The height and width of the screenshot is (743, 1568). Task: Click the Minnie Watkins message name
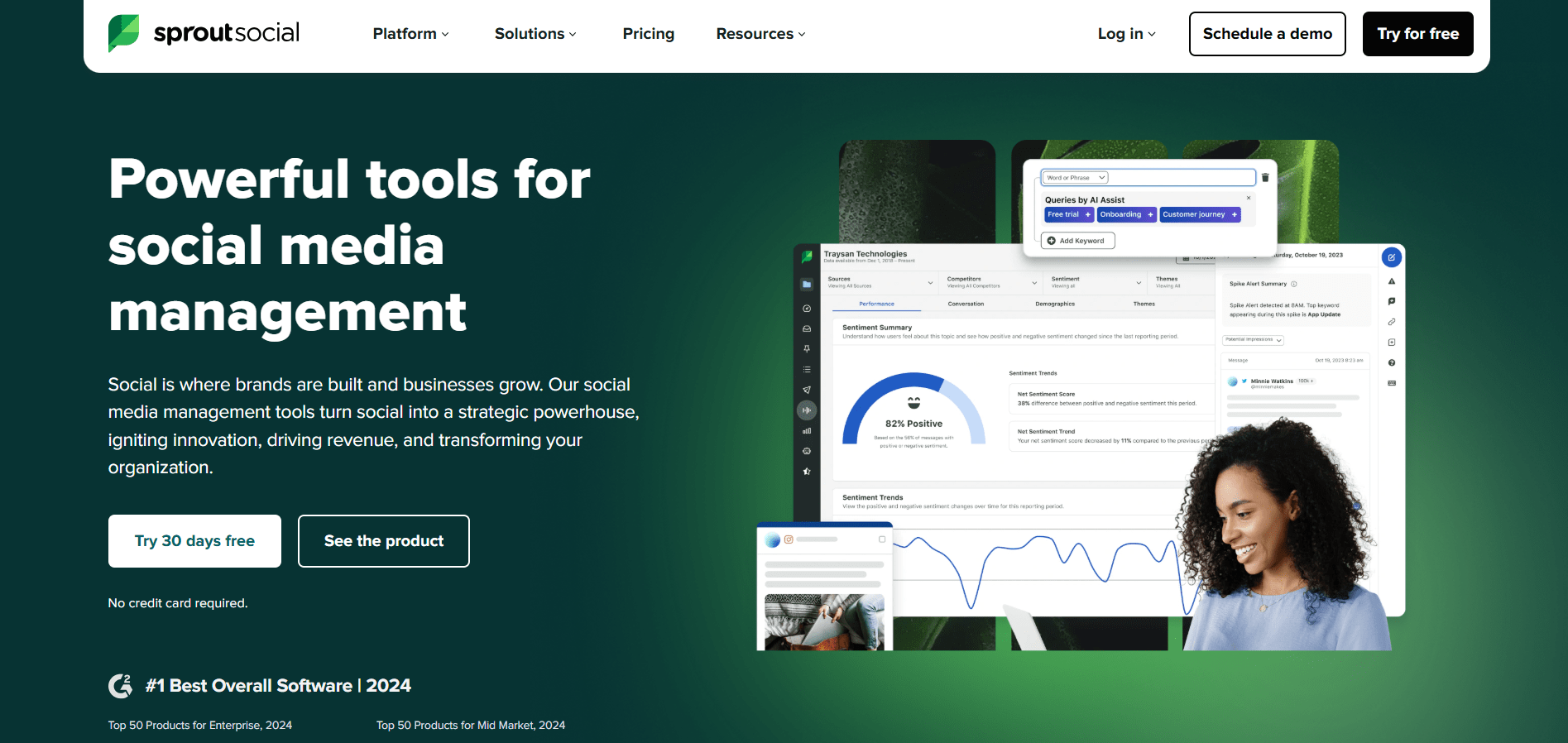[1272, 381]
